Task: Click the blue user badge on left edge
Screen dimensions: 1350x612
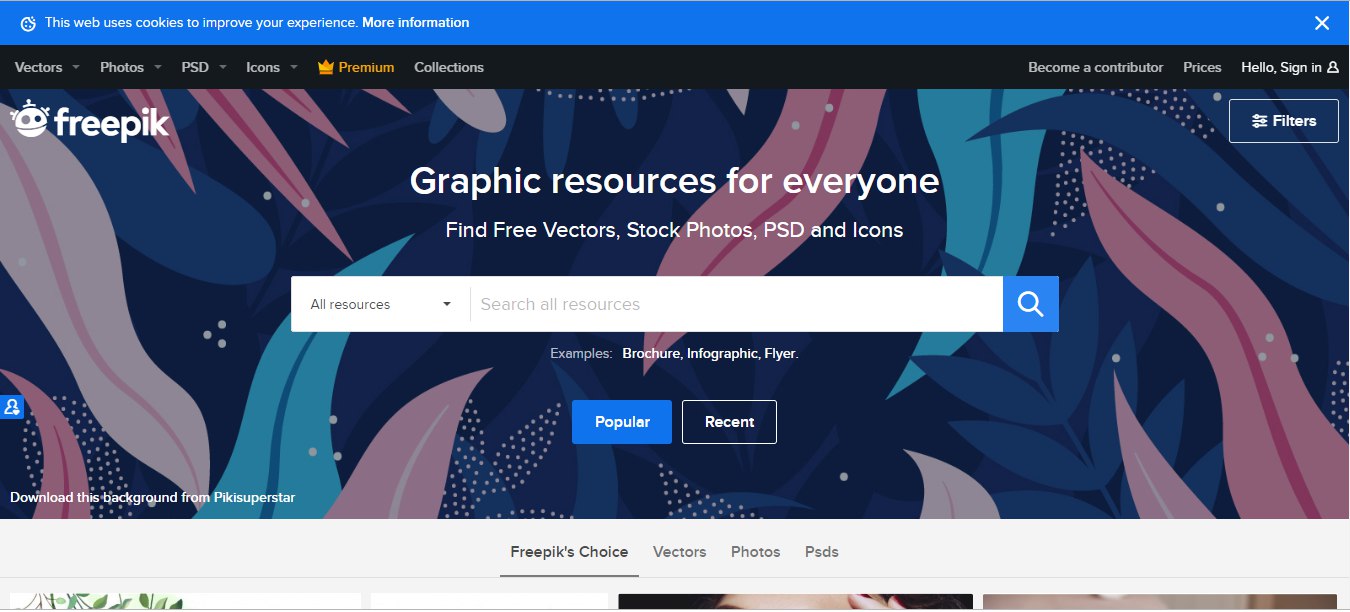Action: pos(12,407)
